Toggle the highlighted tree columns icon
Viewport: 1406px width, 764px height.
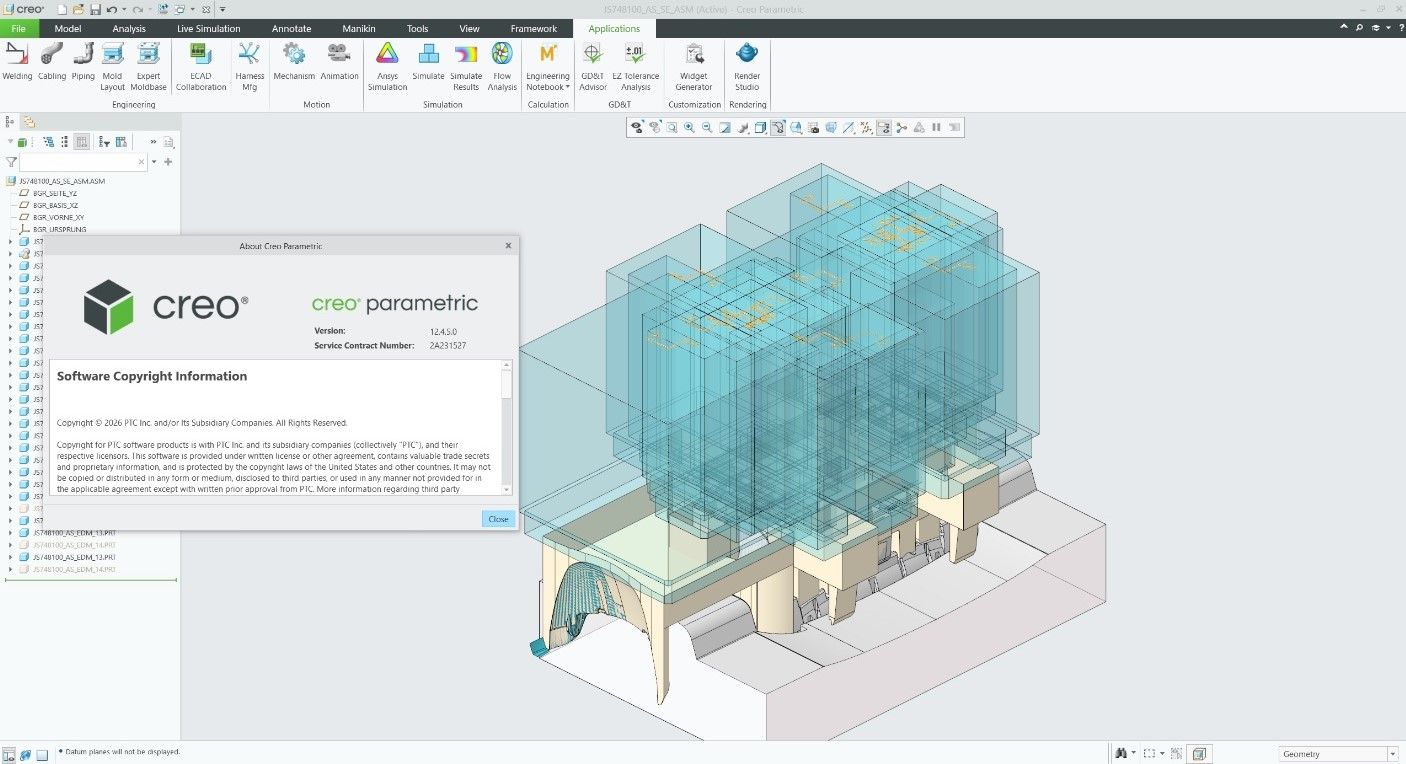(82, 142)
